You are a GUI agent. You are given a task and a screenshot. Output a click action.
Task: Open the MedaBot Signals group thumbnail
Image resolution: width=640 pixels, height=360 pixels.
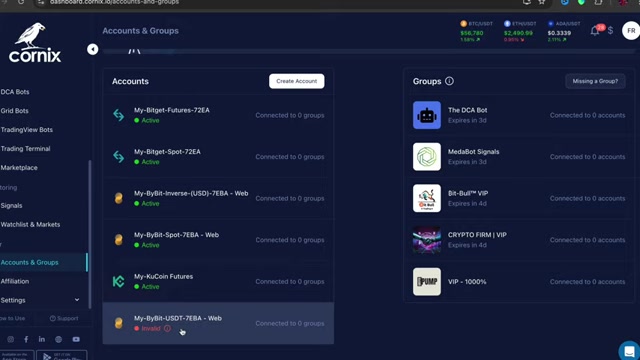tap(427, 157)
